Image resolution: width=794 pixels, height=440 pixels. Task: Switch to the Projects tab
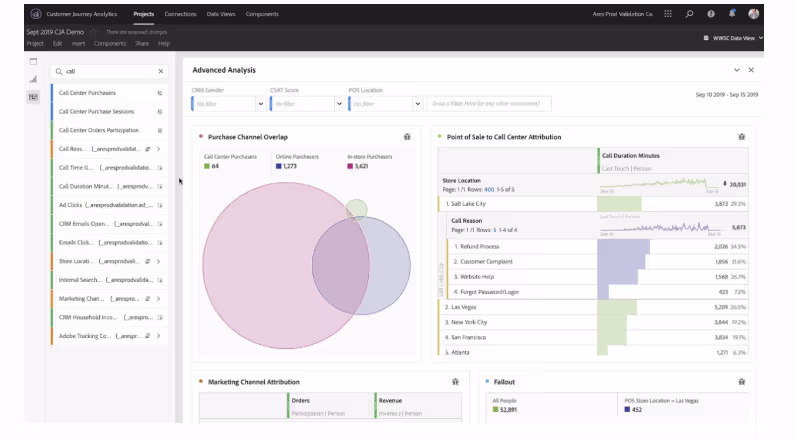point(143,14)
